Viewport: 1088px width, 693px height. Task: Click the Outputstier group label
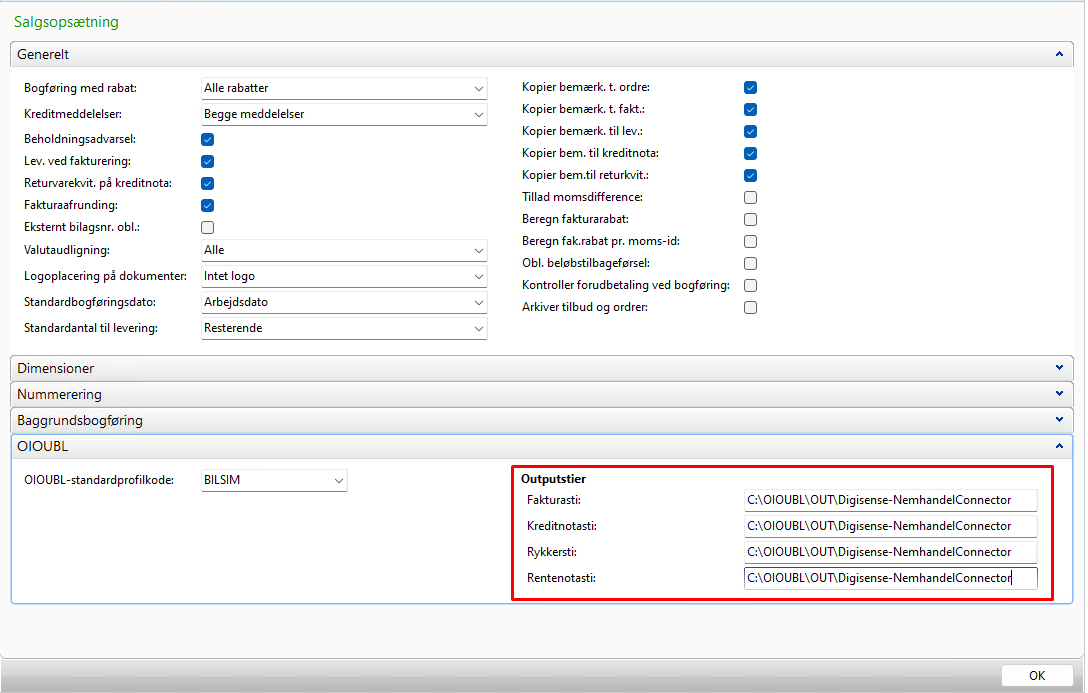click(x=554, y=479)
